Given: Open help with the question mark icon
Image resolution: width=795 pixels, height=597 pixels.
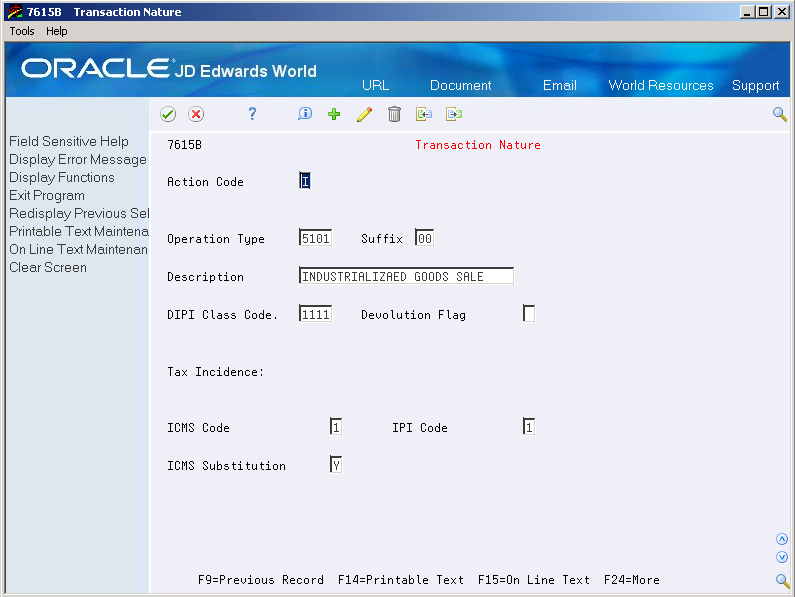Looking at the screenshot, I should click(252, 114).
